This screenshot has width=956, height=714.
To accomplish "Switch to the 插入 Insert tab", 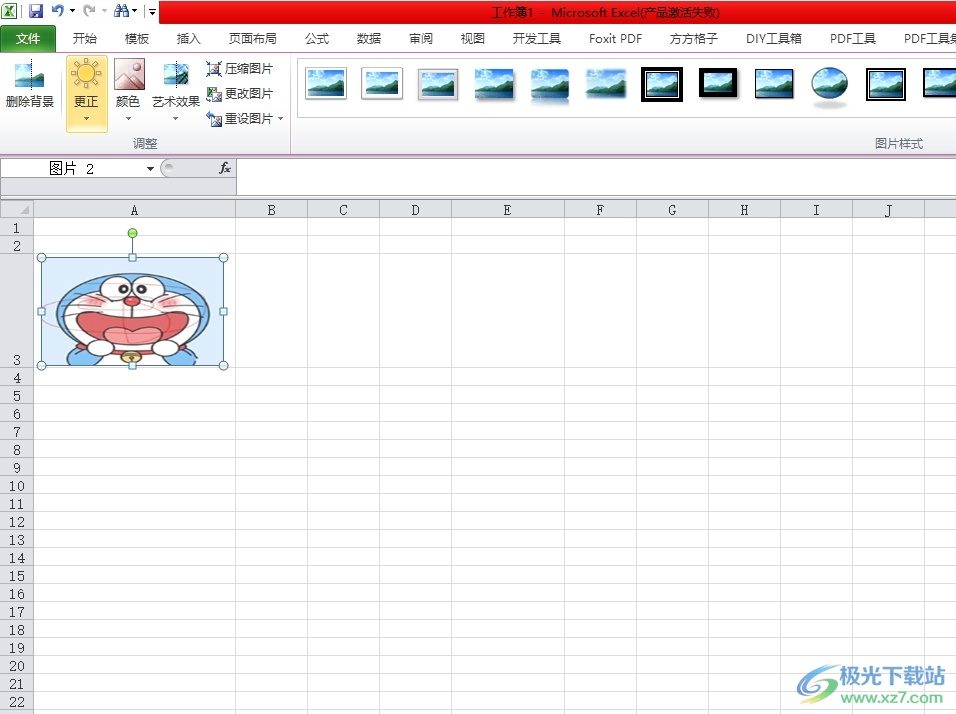I will (x=188, y=39).
